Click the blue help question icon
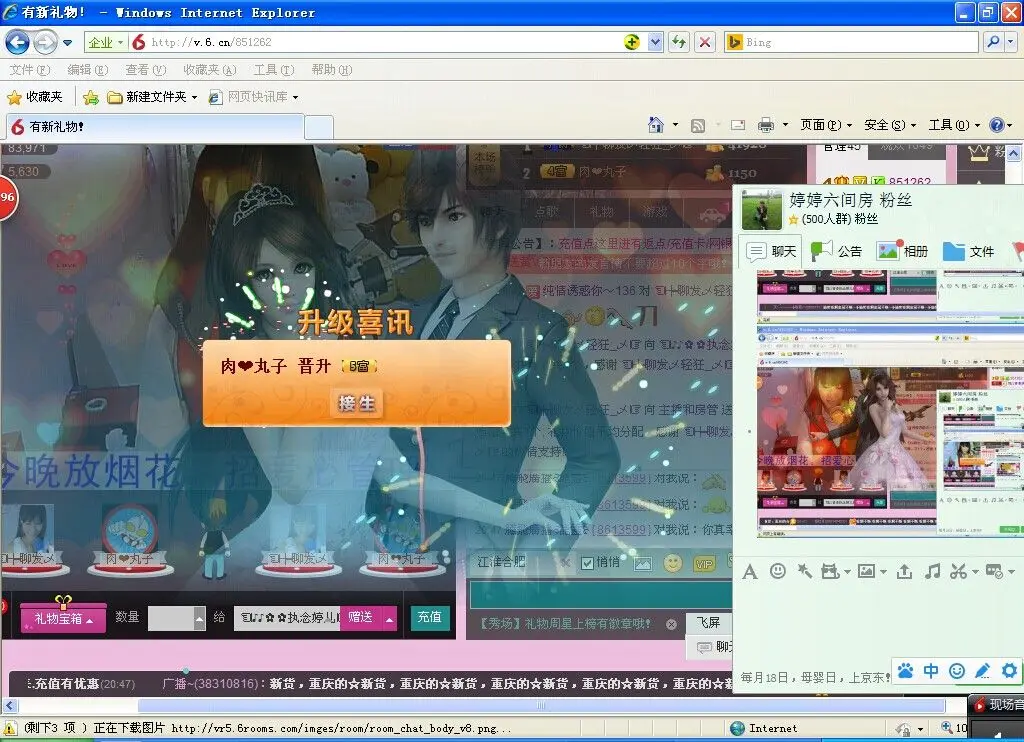 [x=997, y=125]
